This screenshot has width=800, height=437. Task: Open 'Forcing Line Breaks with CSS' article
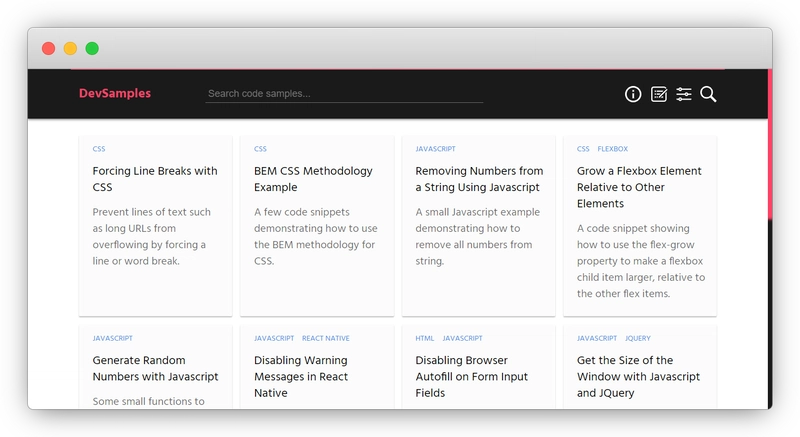click(155, 179)
